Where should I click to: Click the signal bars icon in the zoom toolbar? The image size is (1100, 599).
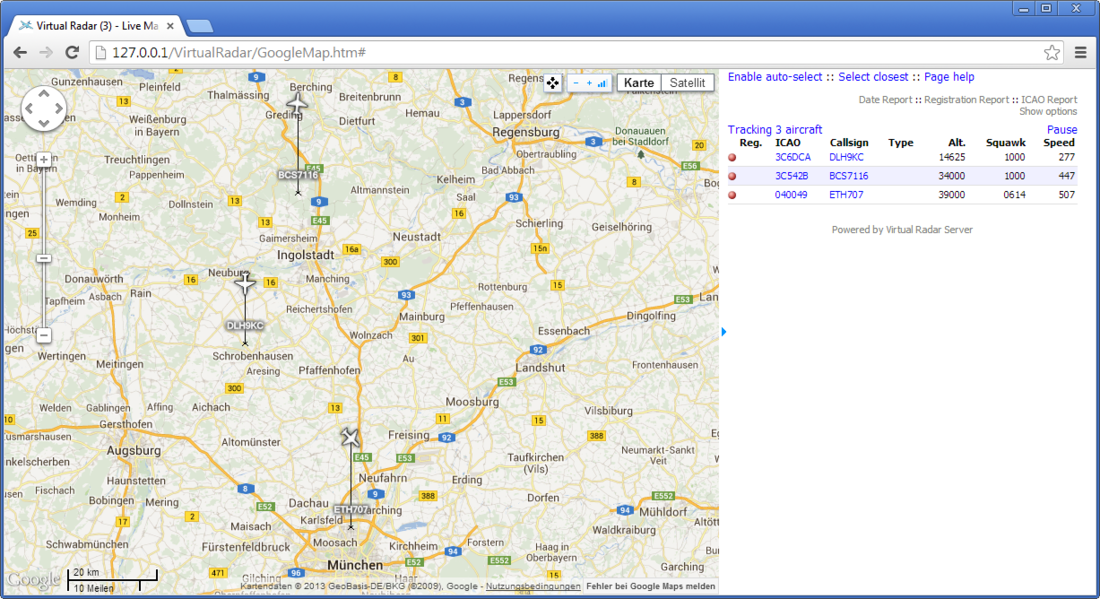[x=604, y=83]
